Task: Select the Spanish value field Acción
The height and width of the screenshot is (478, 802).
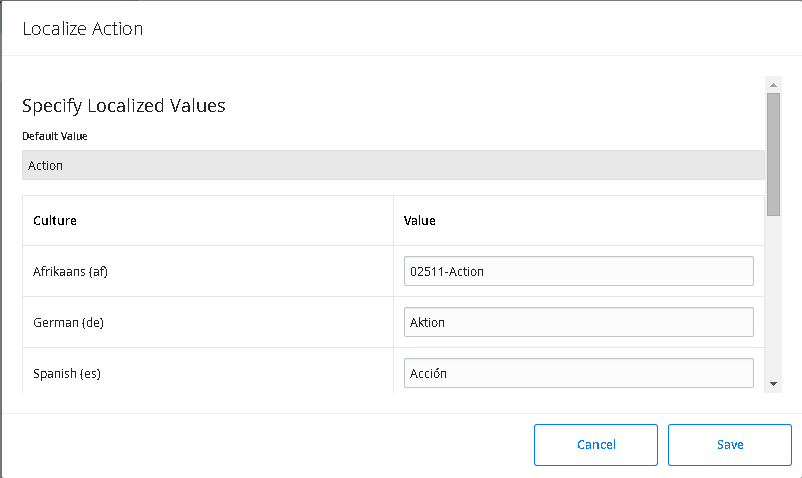Action: coord(578,373)
